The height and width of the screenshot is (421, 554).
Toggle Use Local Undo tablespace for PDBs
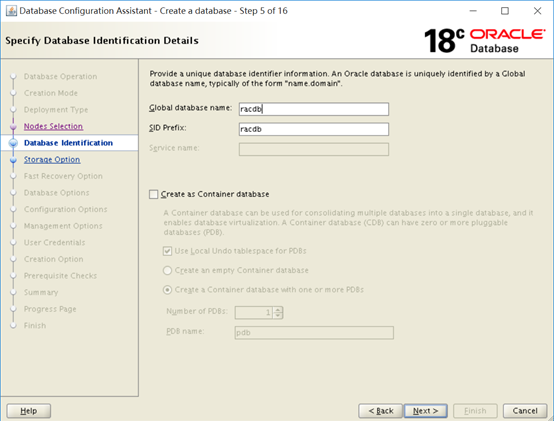point(167,251)
